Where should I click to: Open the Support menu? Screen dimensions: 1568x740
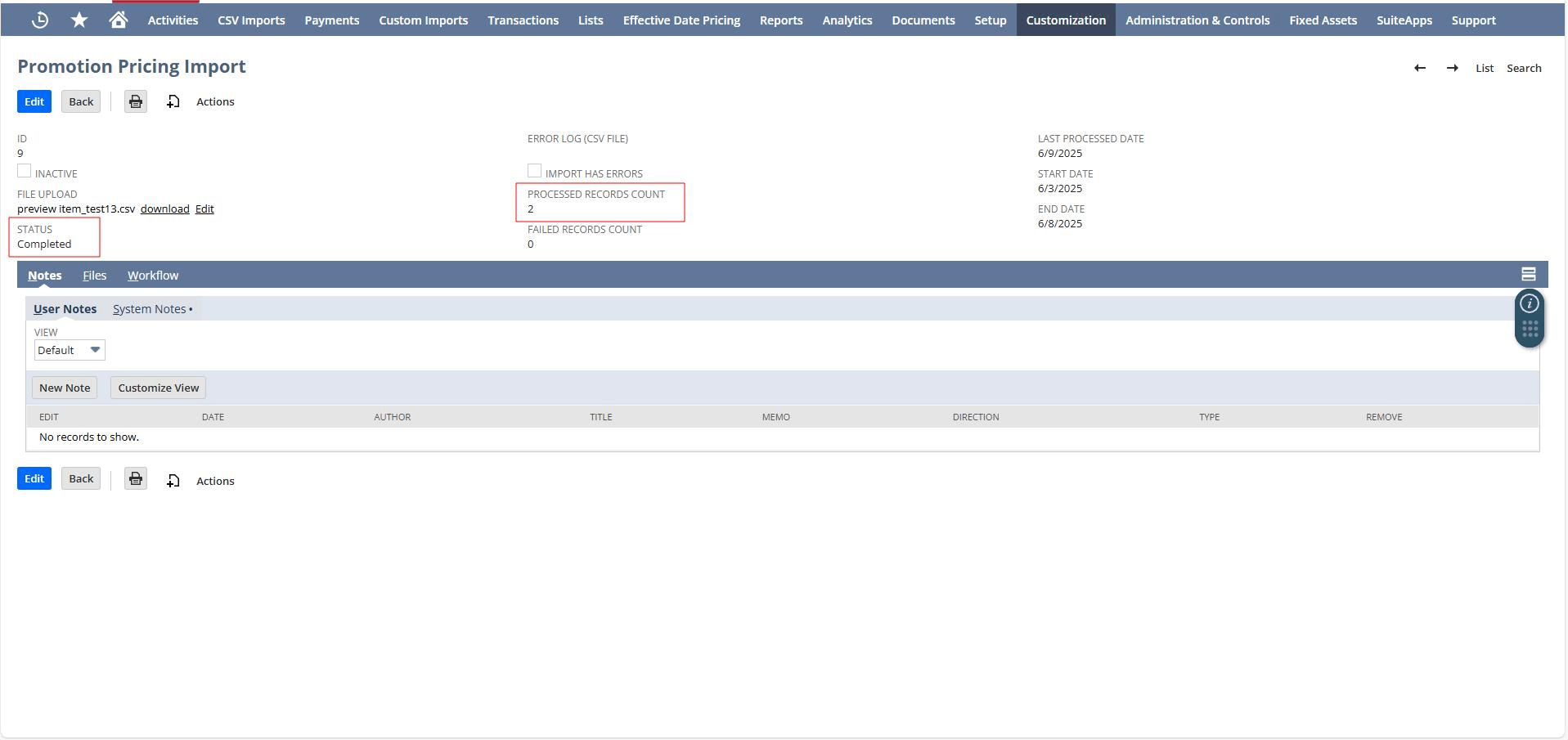(1474, 20)
